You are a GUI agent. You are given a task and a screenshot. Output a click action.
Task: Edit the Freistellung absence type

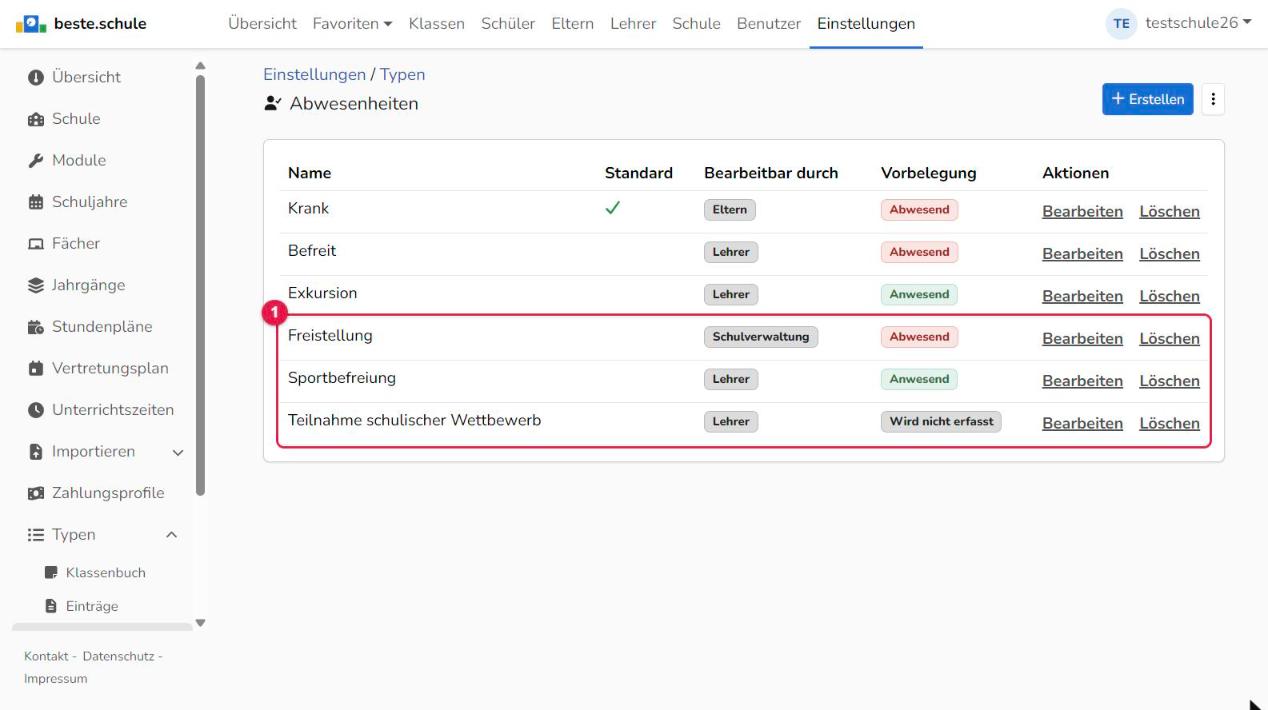[1082, 339]
